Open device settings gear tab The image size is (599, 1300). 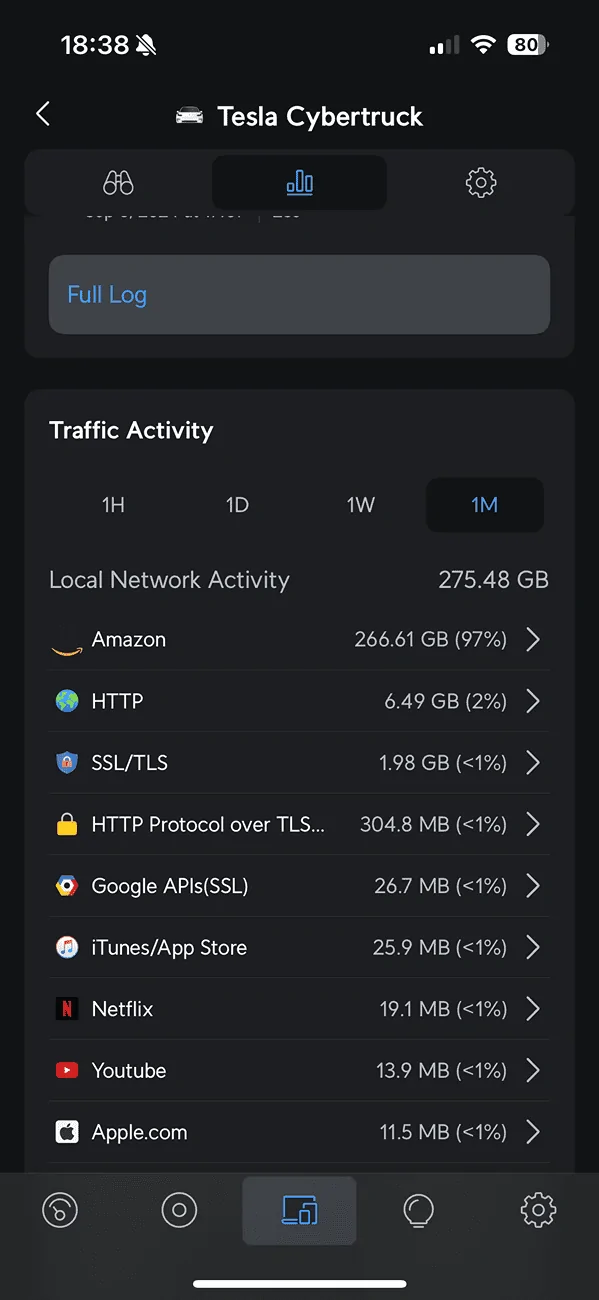[481, 183]
